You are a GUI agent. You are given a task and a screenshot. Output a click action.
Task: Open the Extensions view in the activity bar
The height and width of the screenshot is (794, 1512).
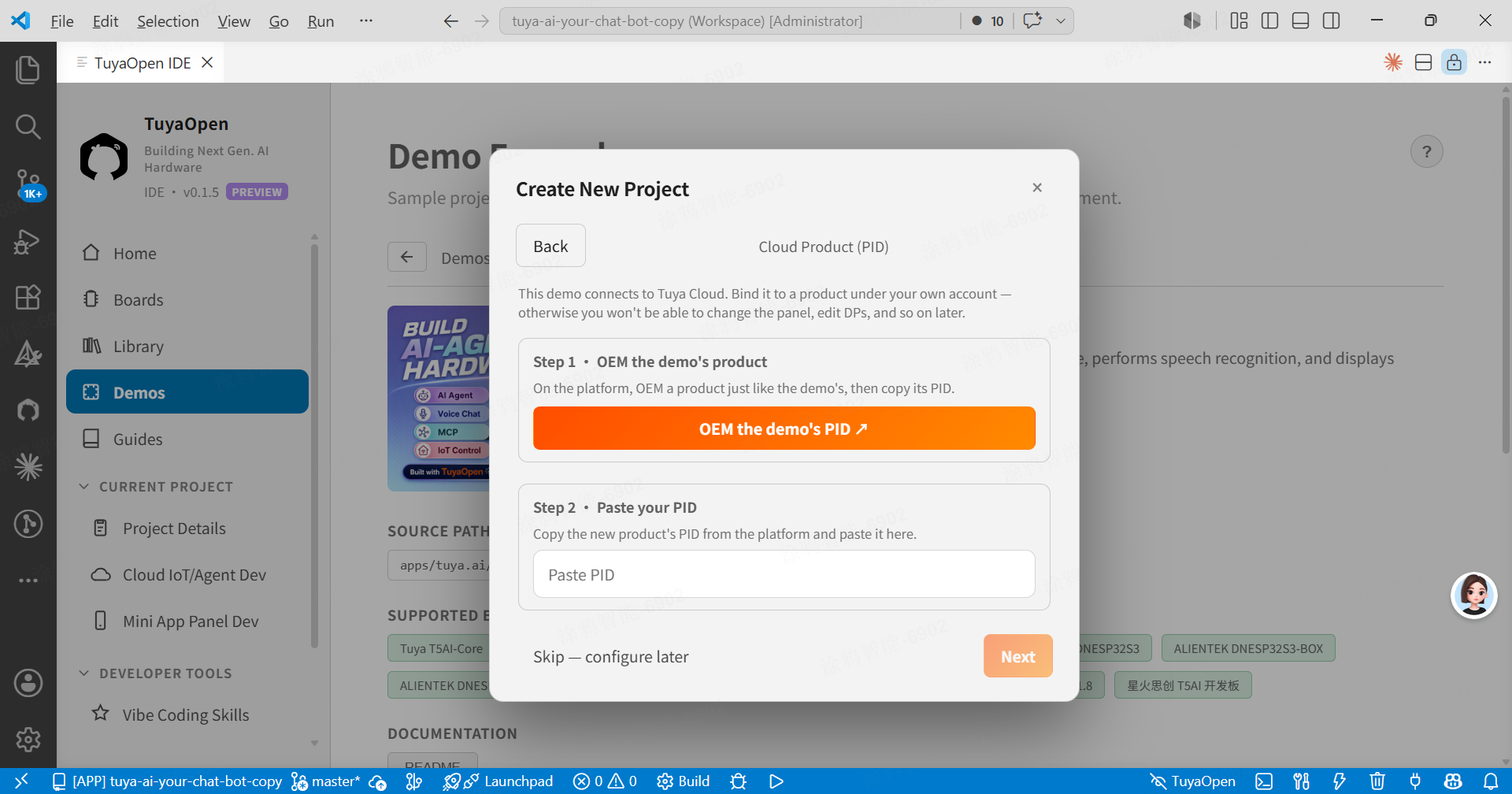coord(28,298)
